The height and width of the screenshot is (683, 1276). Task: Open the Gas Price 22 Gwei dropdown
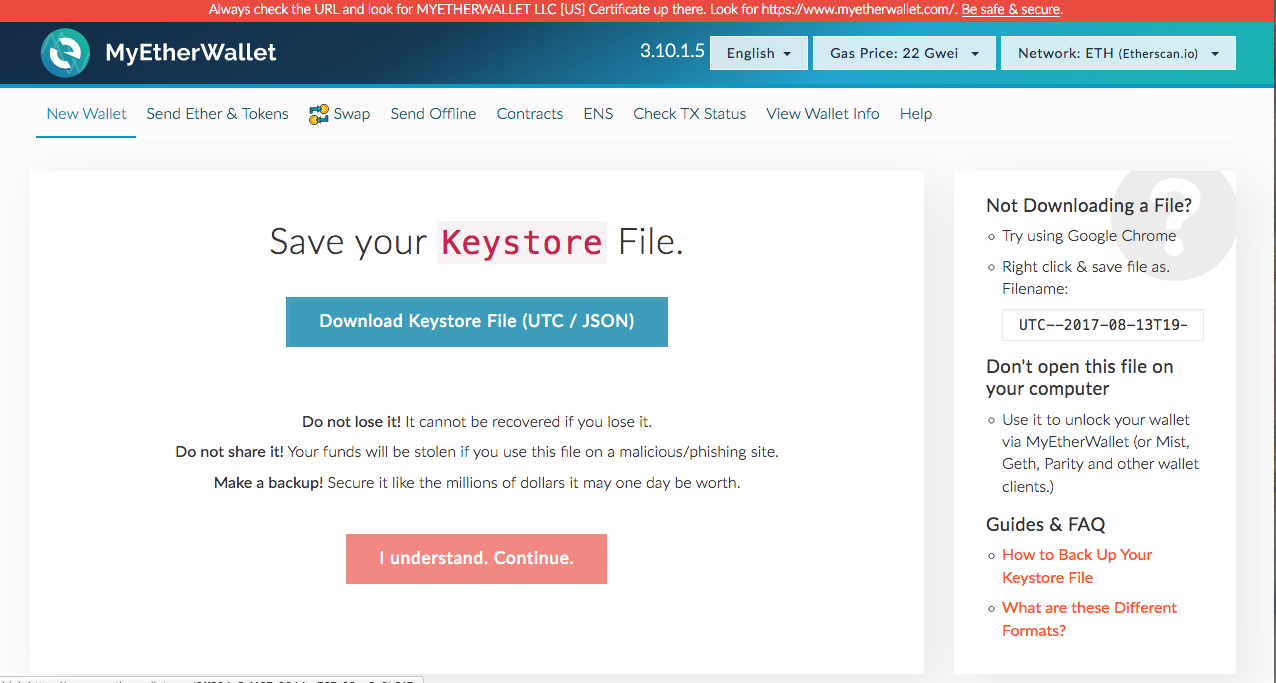tap(904, 53)
